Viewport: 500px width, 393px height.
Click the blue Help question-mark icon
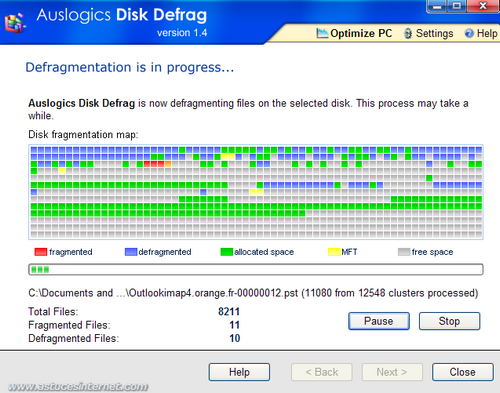tap(469, 33)
